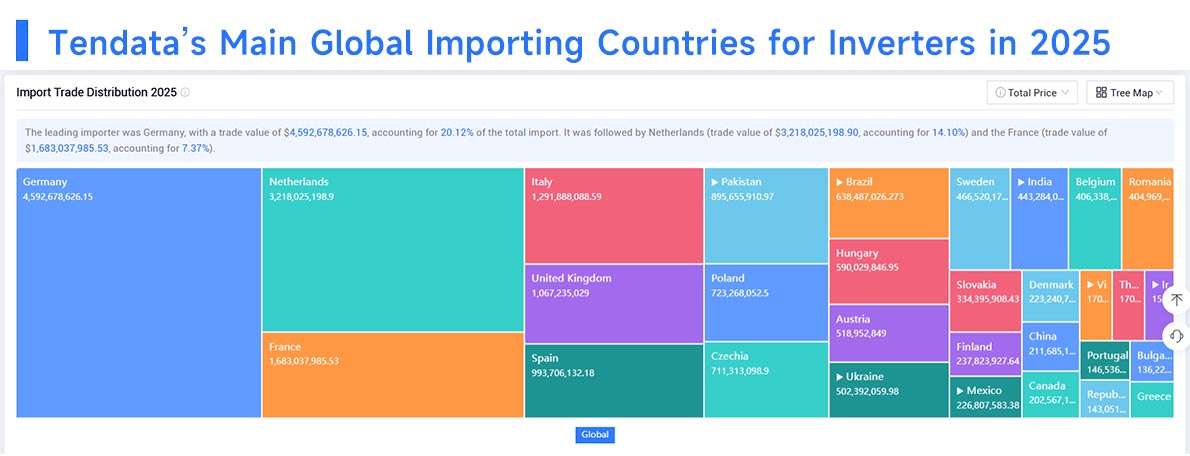Select the Bulga... tile
The width and height of the screenshot is (1190, 456).
click(x=1152, y=361)
